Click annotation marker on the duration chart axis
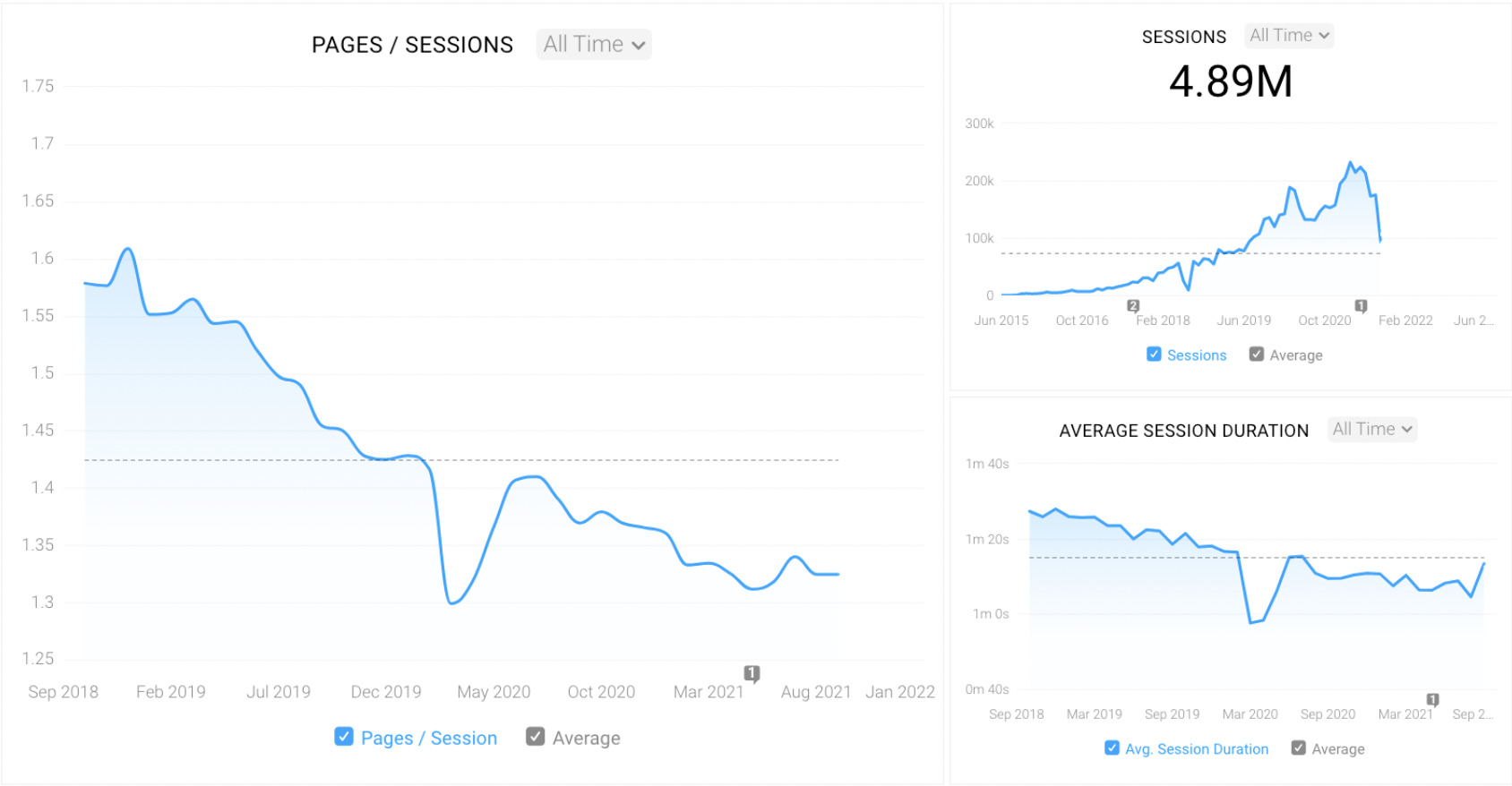Image resolution: width=1512 pixels, height=786 pixels. 1433,699
